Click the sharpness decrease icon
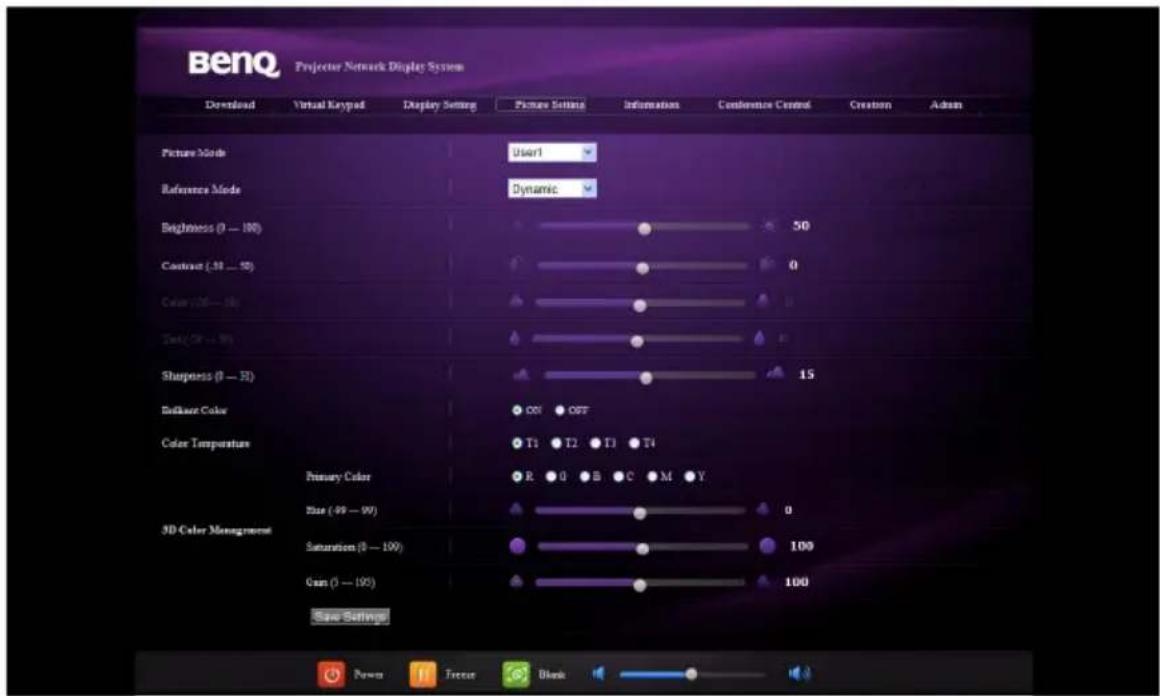This screenshot has height=696, width=1160. pos(522,375)
